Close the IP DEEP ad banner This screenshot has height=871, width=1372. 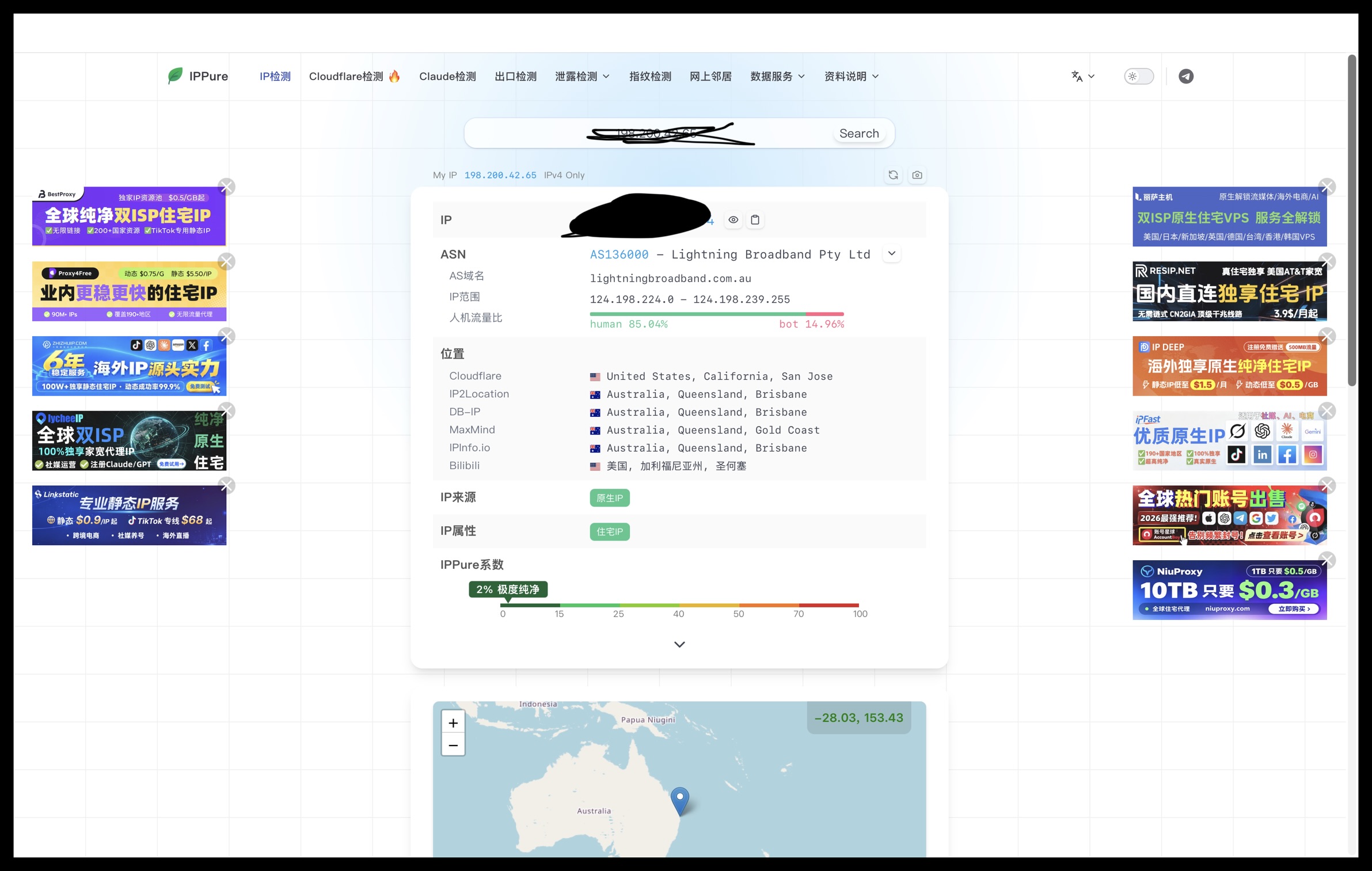1327,336
